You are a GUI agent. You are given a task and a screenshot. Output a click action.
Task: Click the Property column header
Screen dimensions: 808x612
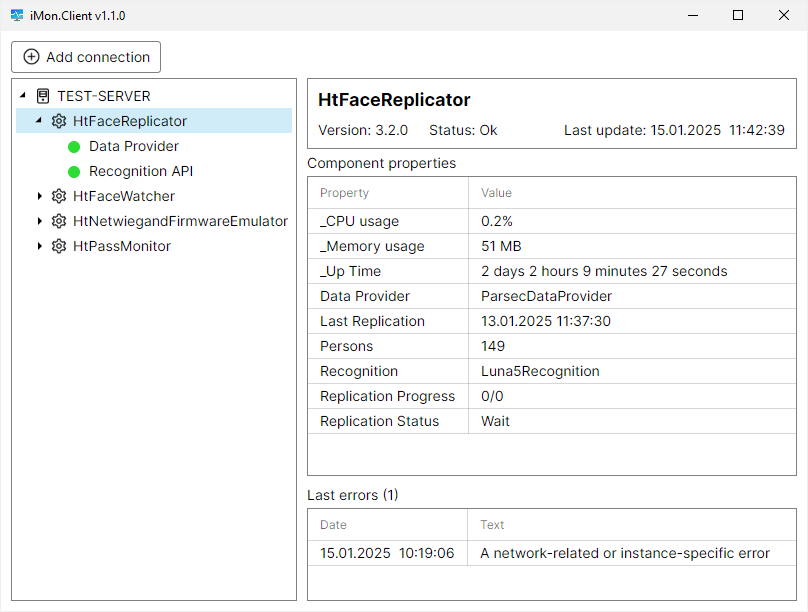[344, 193]
